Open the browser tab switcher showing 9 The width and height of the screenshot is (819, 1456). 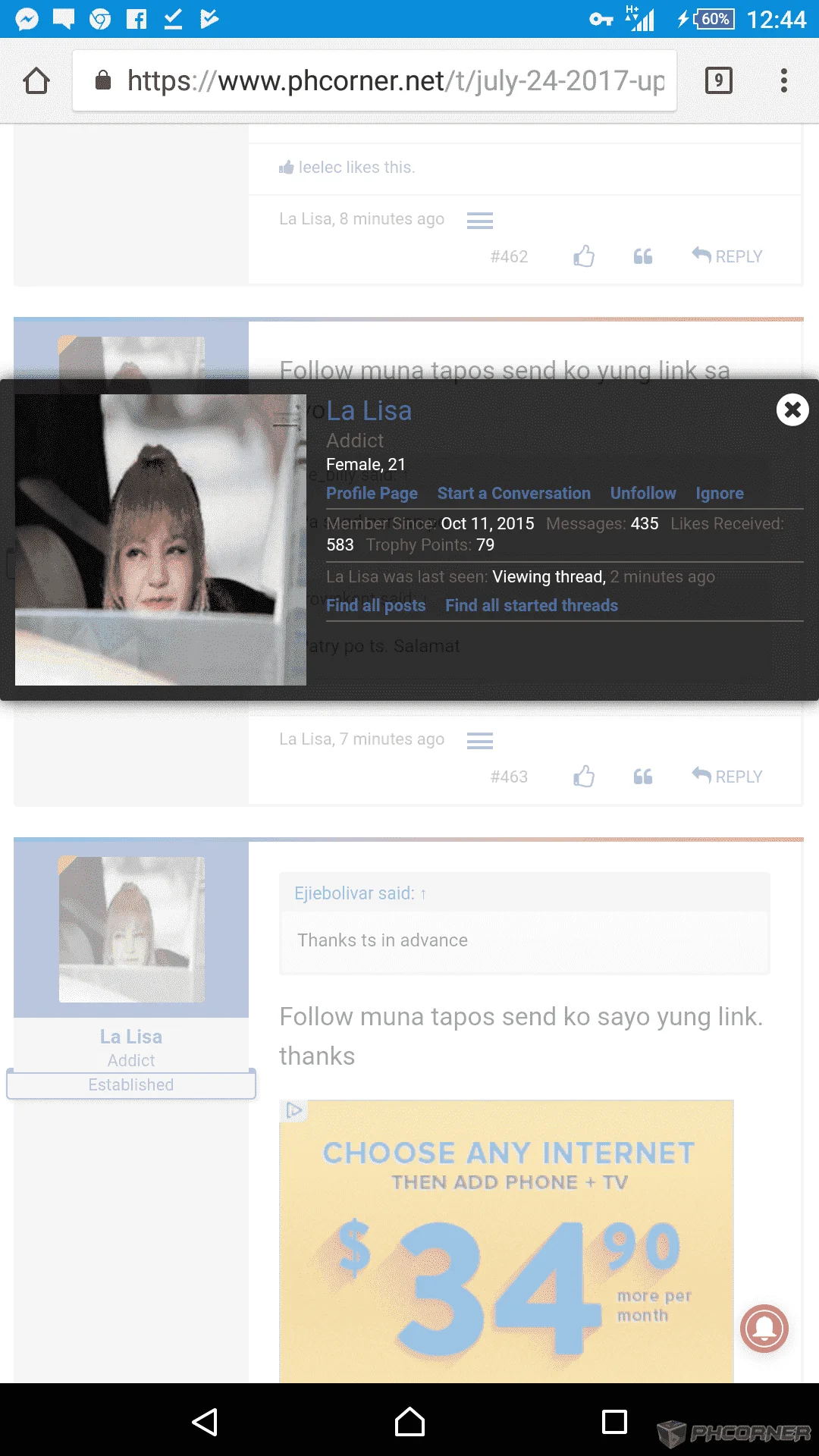(x=718, y=80)
